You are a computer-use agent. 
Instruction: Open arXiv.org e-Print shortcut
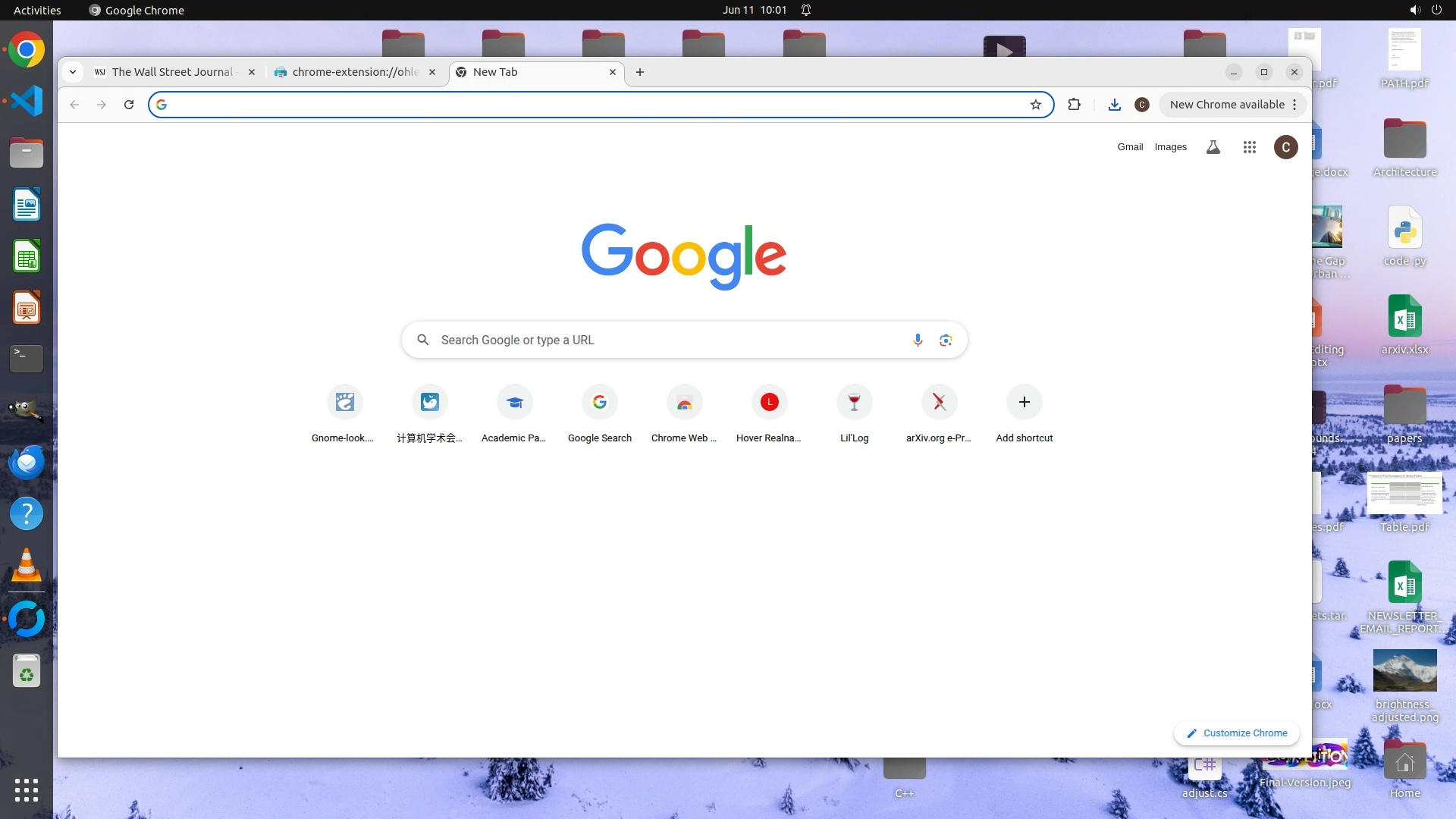coord(939,403)
